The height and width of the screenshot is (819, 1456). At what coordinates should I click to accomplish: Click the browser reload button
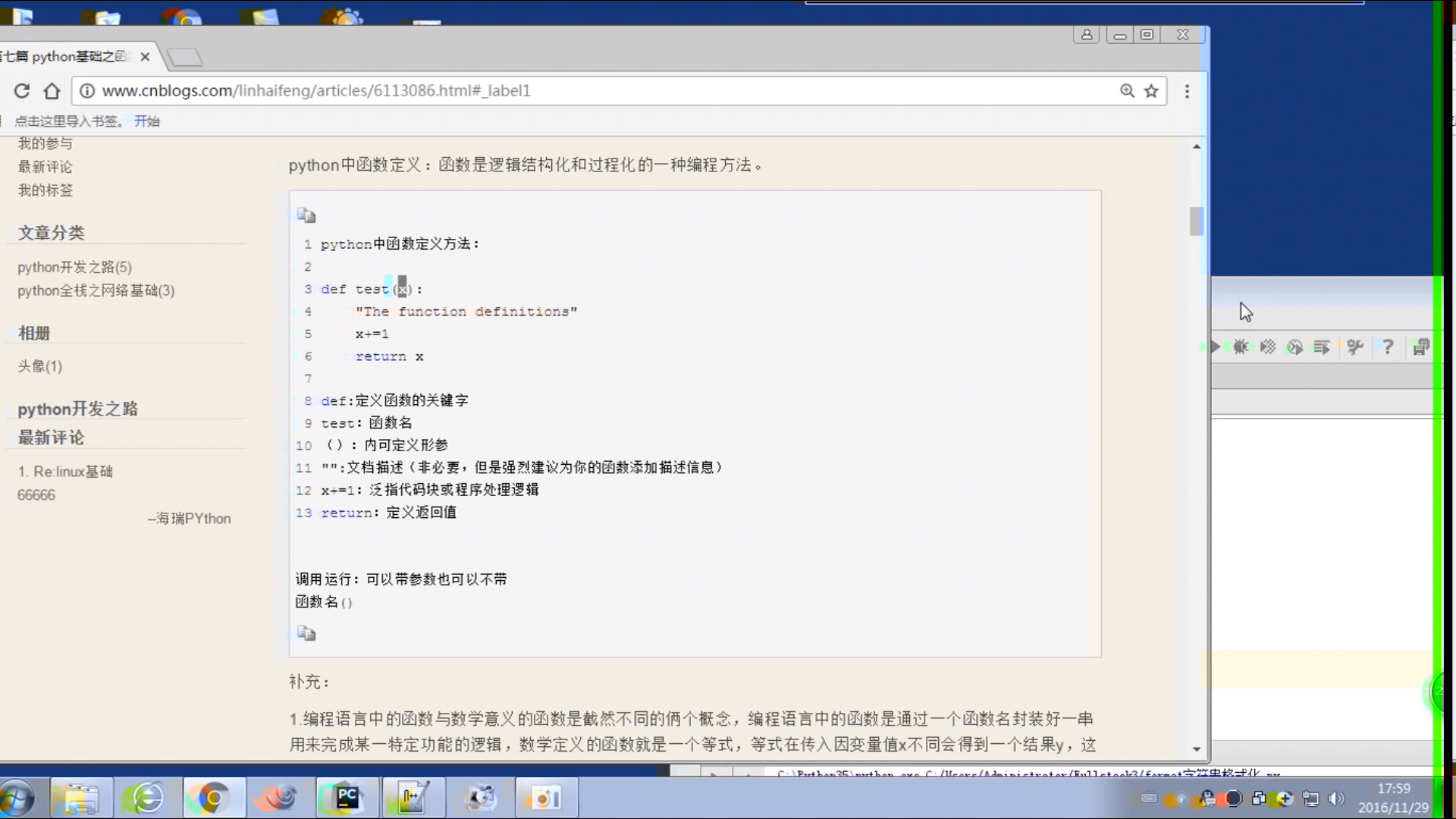22,91
